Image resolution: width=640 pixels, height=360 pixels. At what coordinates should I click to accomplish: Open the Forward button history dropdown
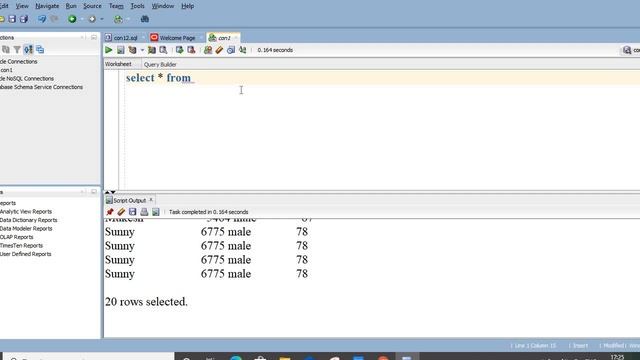pyautogui.click(x=102, y=19)
